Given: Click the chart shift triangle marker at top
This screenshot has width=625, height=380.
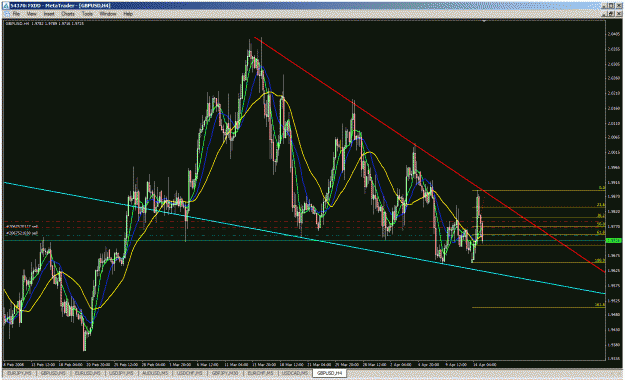Looking at the screenshot, I should point(484,21).
